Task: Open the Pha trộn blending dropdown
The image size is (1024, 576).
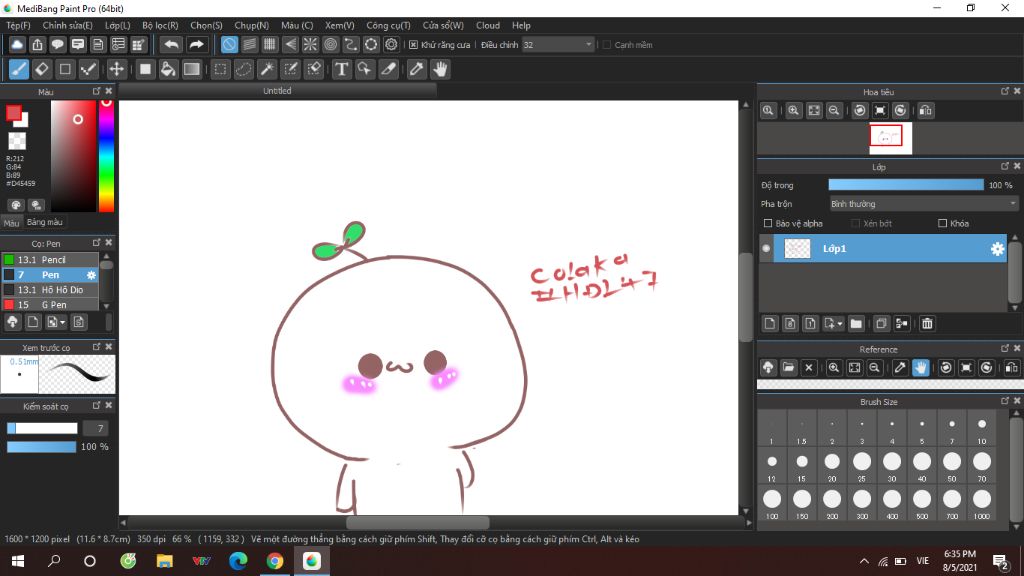Action: [x=923, y=204]
